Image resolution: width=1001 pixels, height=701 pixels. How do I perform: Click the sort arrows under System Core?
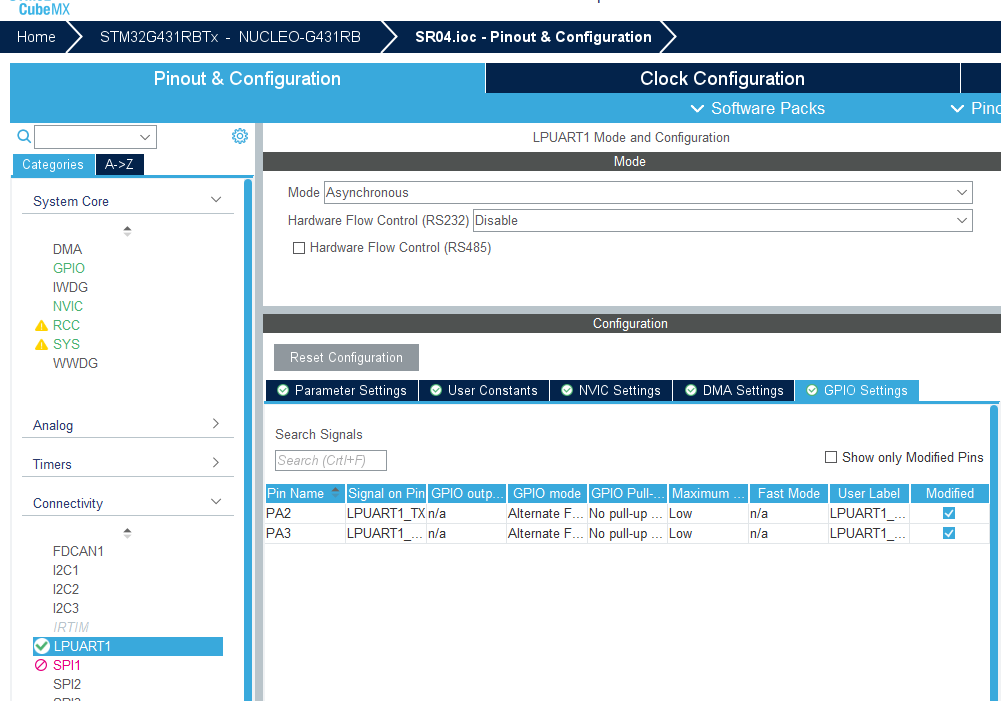127,231
